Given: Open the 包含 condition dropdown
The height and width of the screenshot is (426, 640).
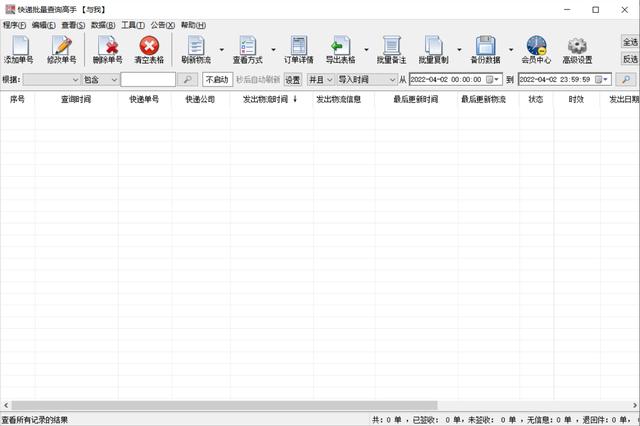Looking at the screenshot, I should pyautogui.click(x=100, y=79).
